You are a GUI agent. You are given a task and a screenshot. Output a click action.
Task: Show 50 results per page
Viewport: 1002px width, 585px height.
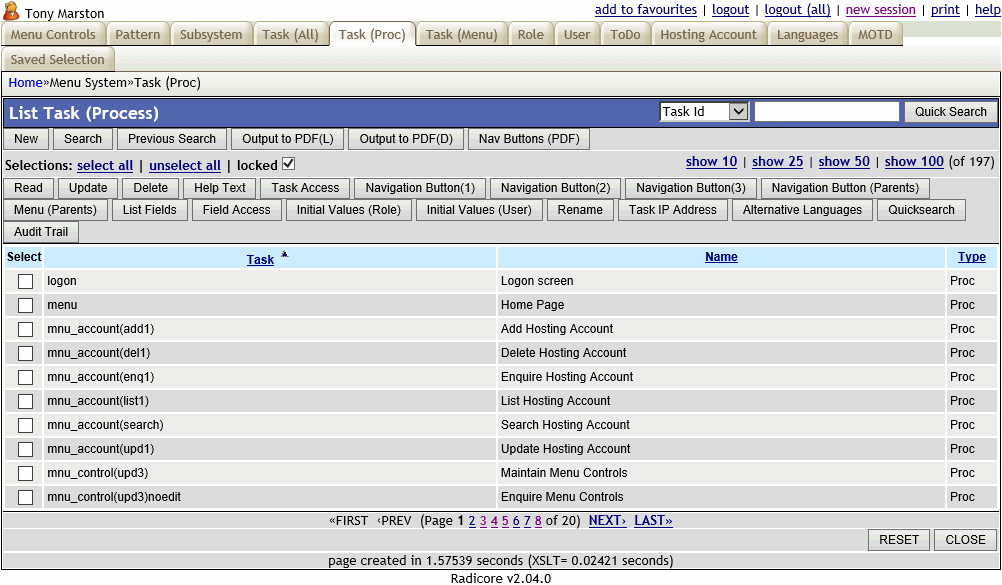coord(843,161)
